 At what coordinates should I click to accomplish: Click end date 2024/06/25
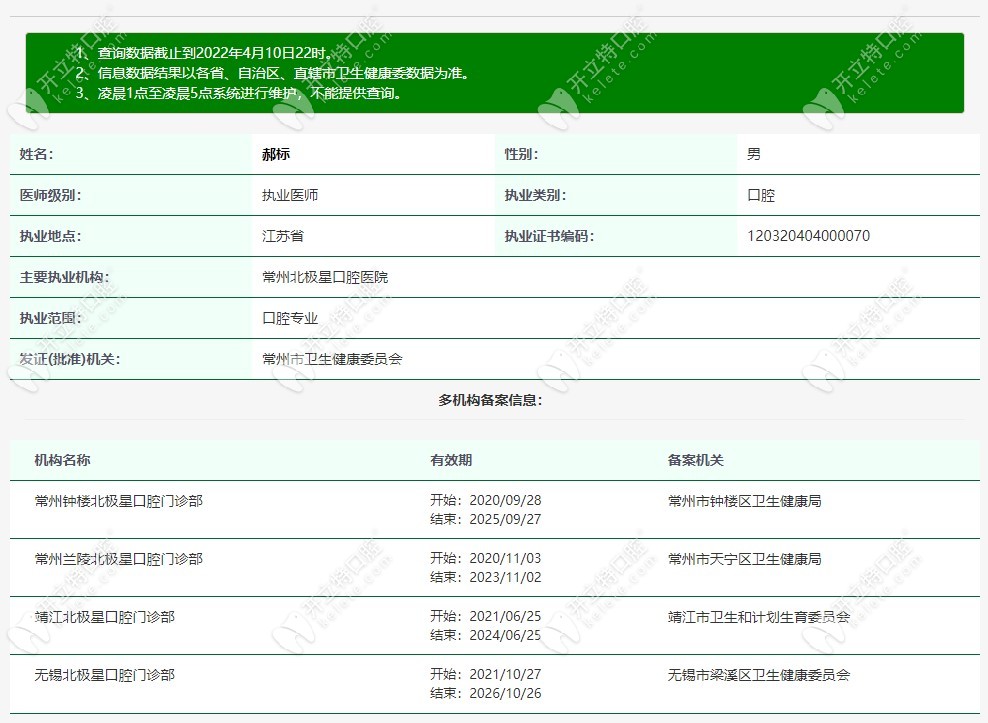pos(505,635)
